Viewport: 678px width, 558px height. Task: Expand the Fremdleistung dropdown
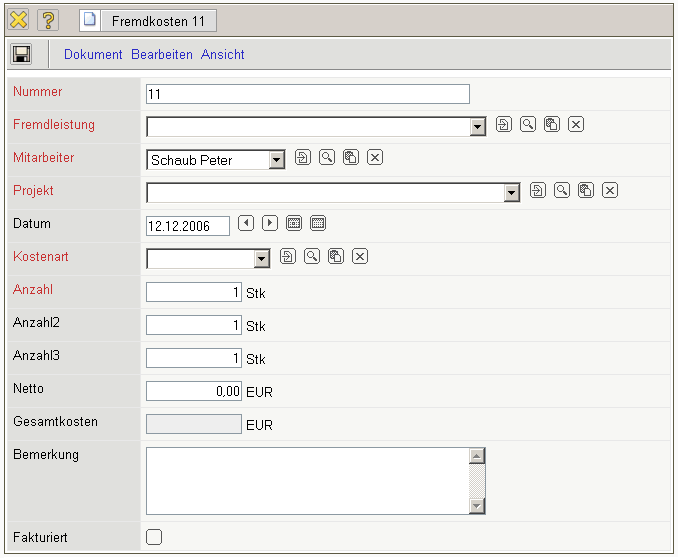(477, 127)
